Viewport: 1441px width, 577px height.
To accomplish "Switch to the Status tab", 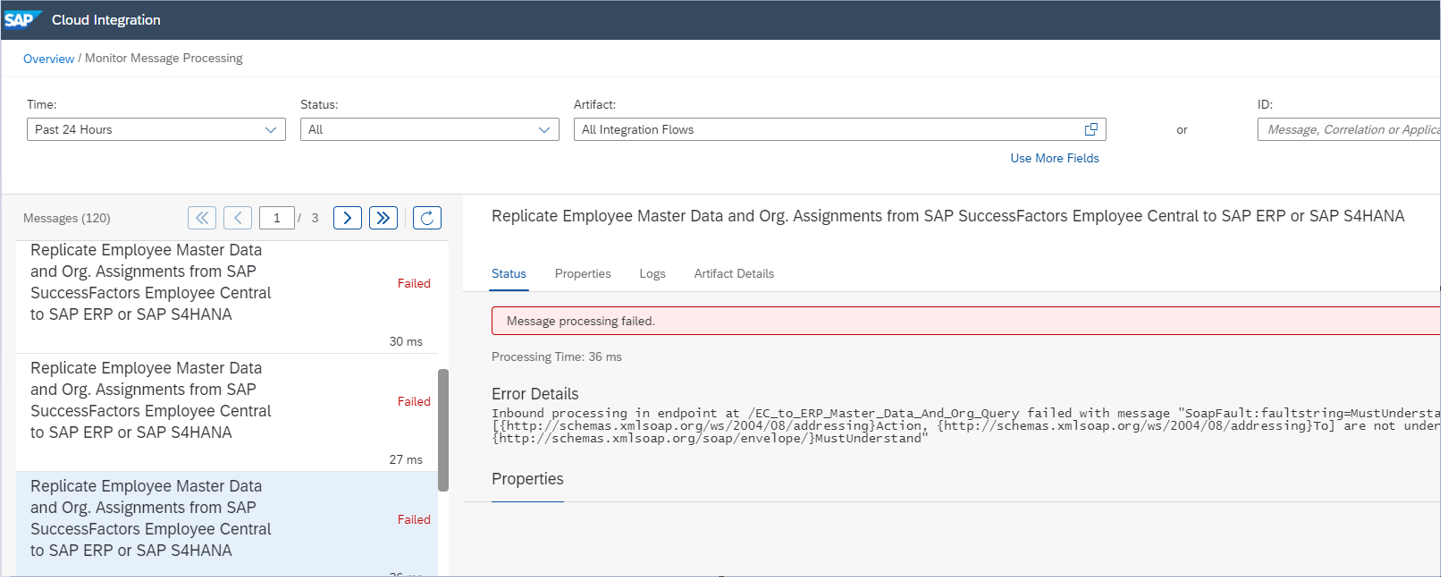I will pos(509,274).
